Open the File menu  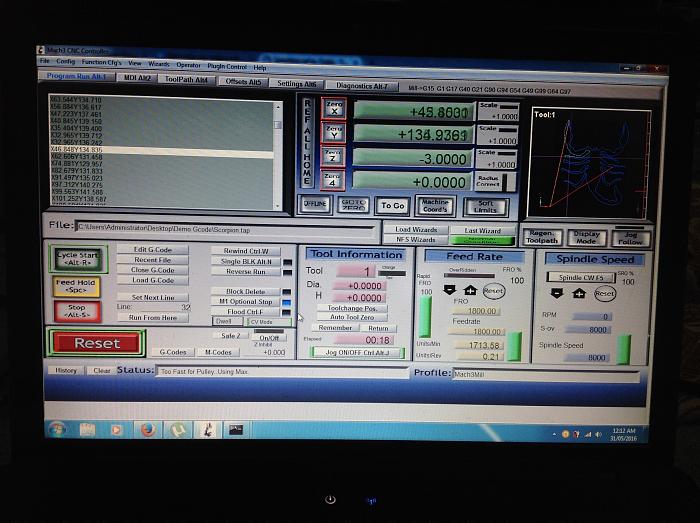point(45,61)
